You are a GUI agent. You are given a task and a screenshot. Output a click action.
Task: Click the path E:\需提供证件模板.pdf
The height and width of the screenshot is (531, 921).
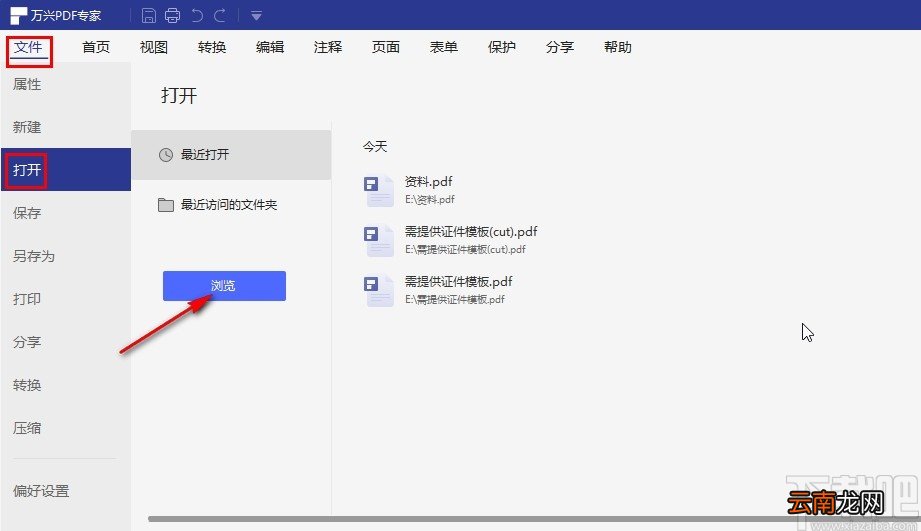pos(455,299)
